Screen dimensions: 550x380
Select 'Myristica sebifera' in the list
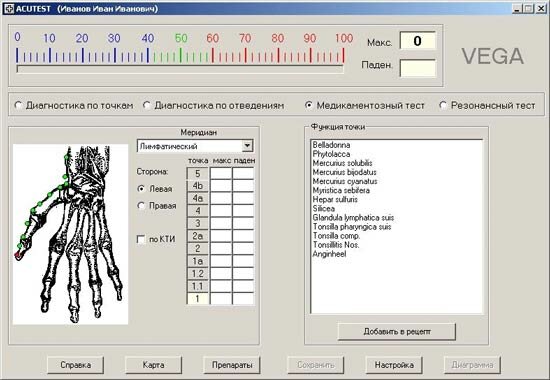[341, 191]
